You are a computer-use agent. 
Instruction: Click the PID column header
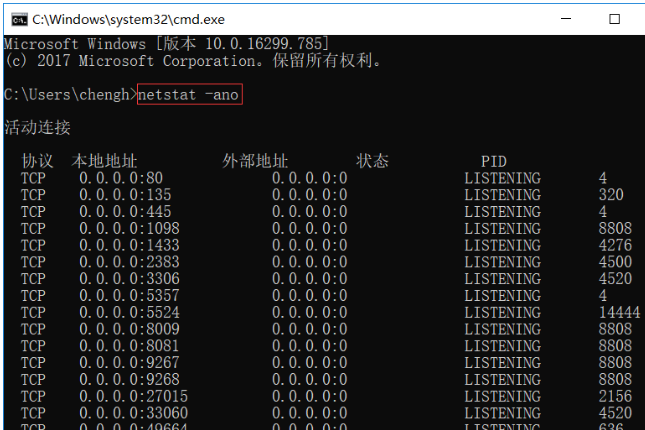tap(494, 162)
